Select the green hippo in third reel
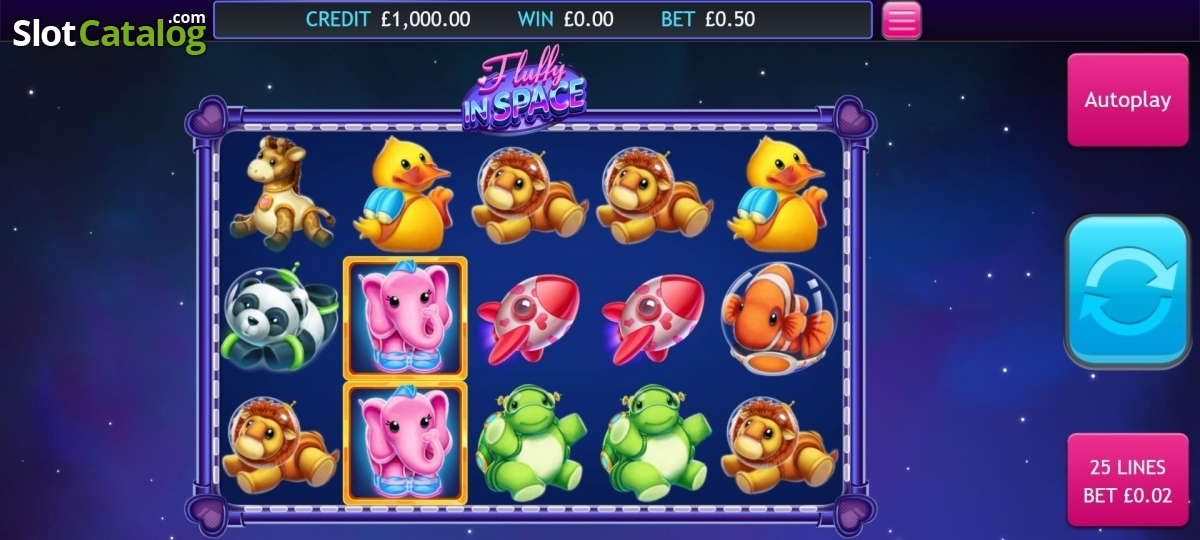Image resolution: width=1200 pixels, height=540 pixels. [529, 442]
